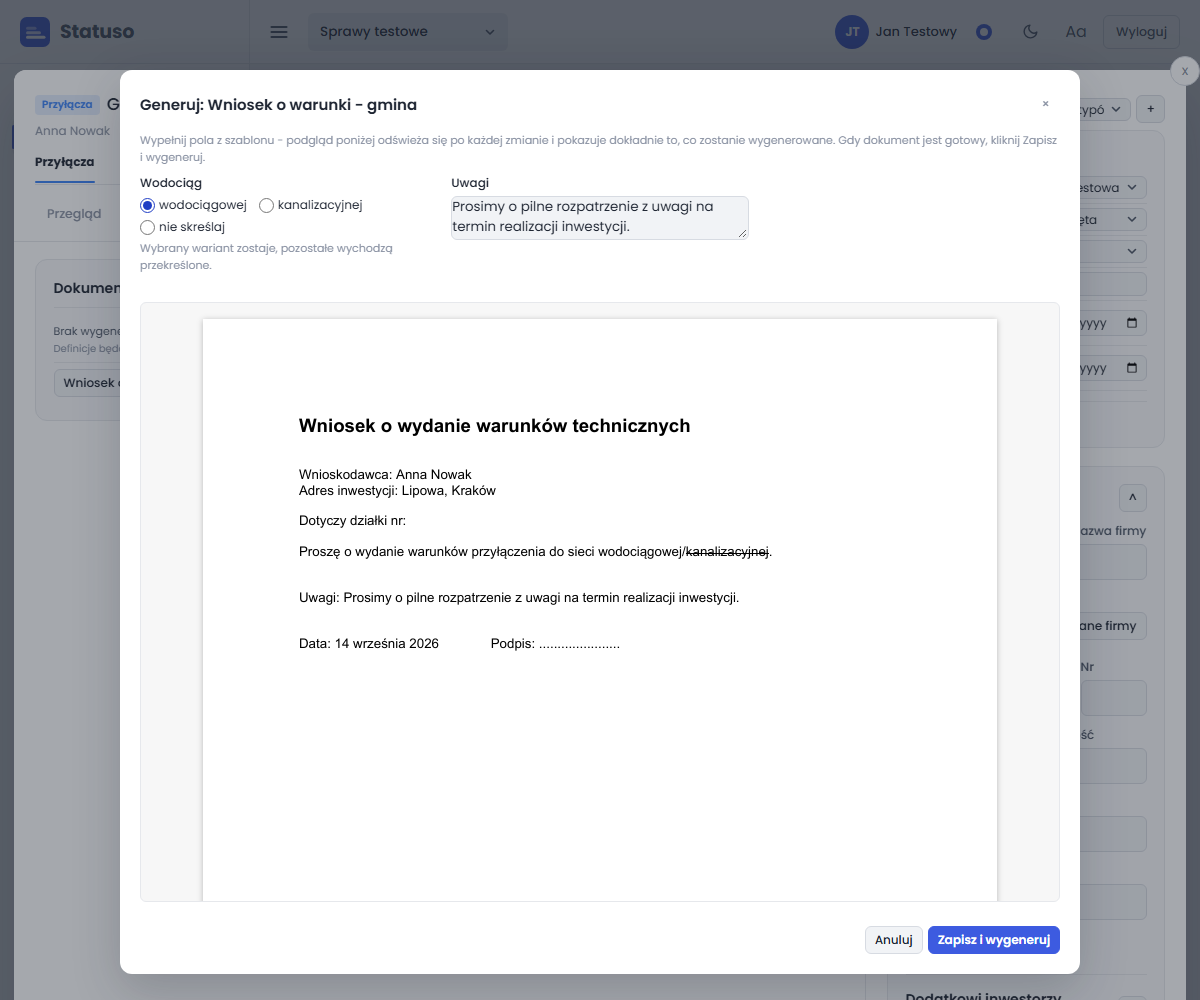Image resolution: width=1200 pixels, height=1000 pixels.
Task: Click Zapisz i wygeneruj
Action: point(993,940)
